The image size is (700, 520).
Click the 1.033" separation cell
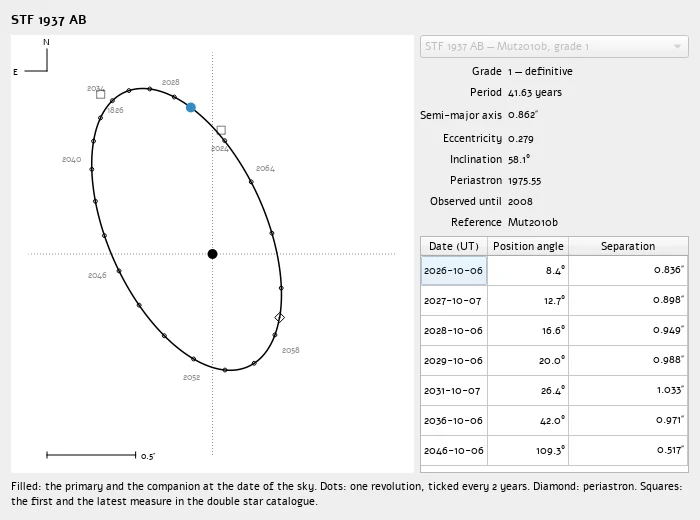click(x=628, y=391)
